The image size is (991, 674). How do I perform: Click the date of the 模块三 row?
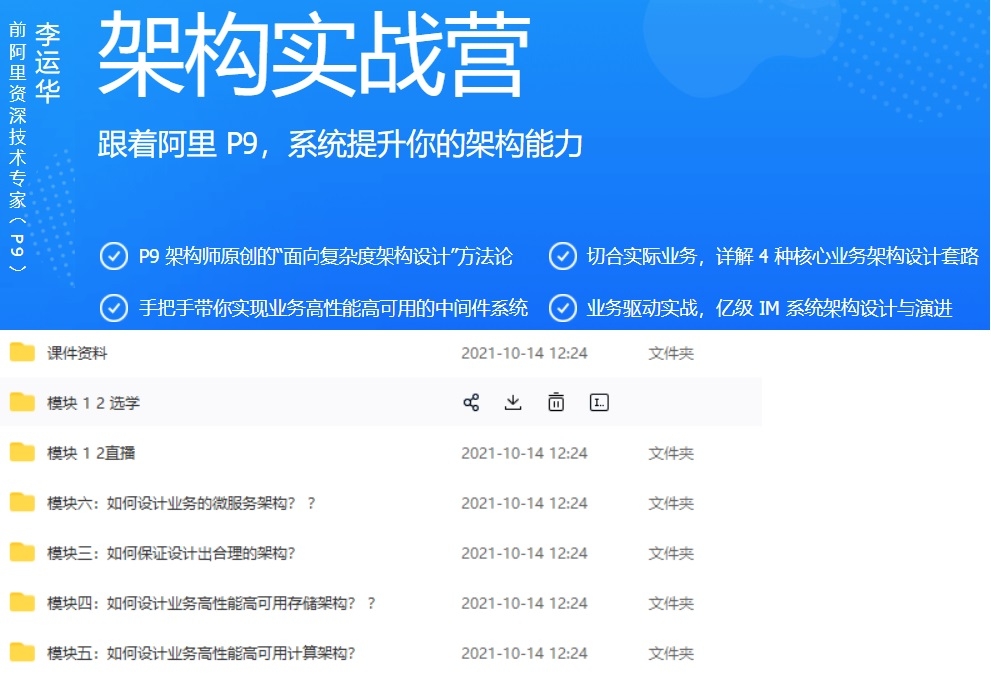point(525,553)
